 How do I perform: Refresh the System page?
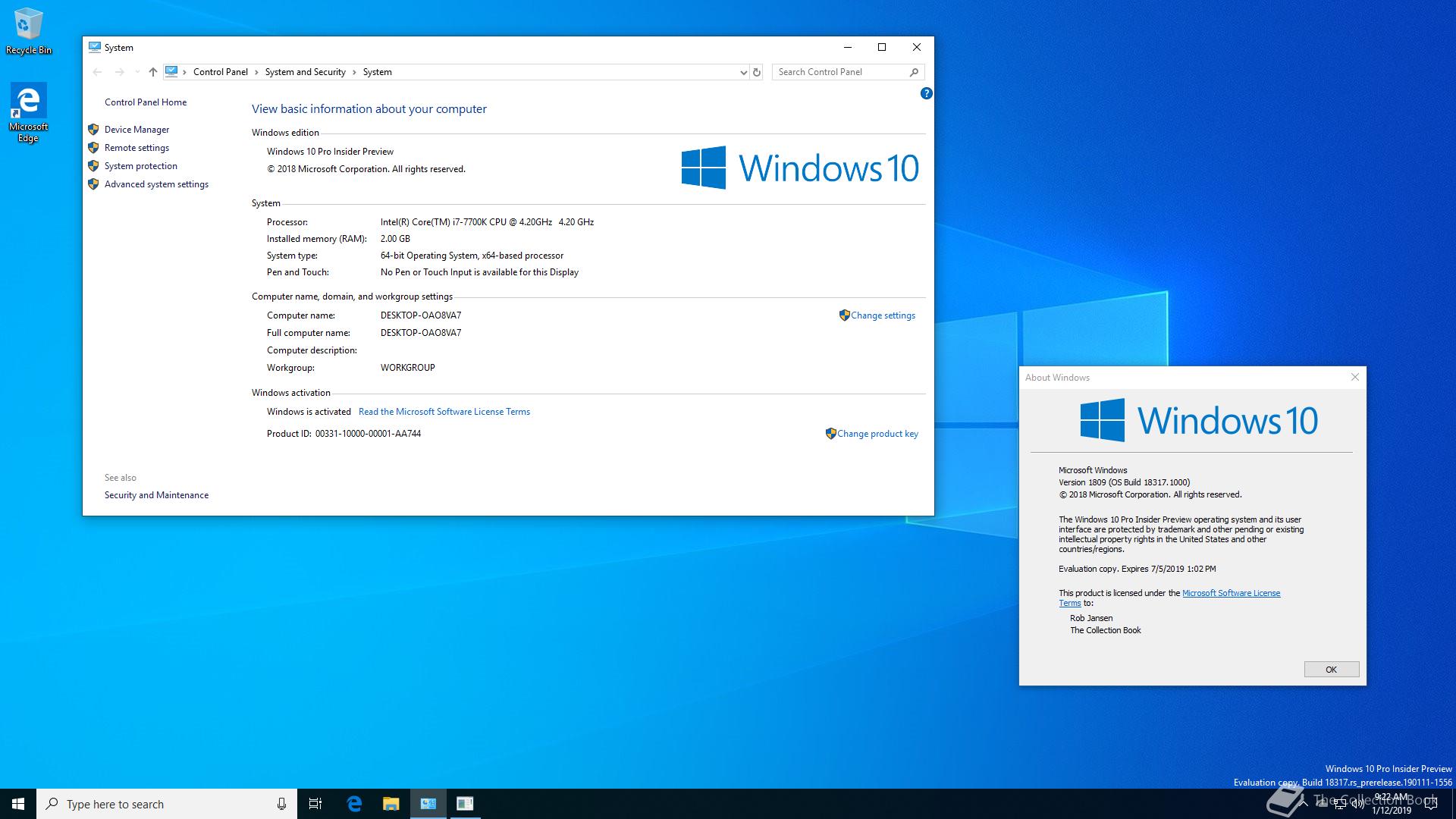(x=756, y=72)
